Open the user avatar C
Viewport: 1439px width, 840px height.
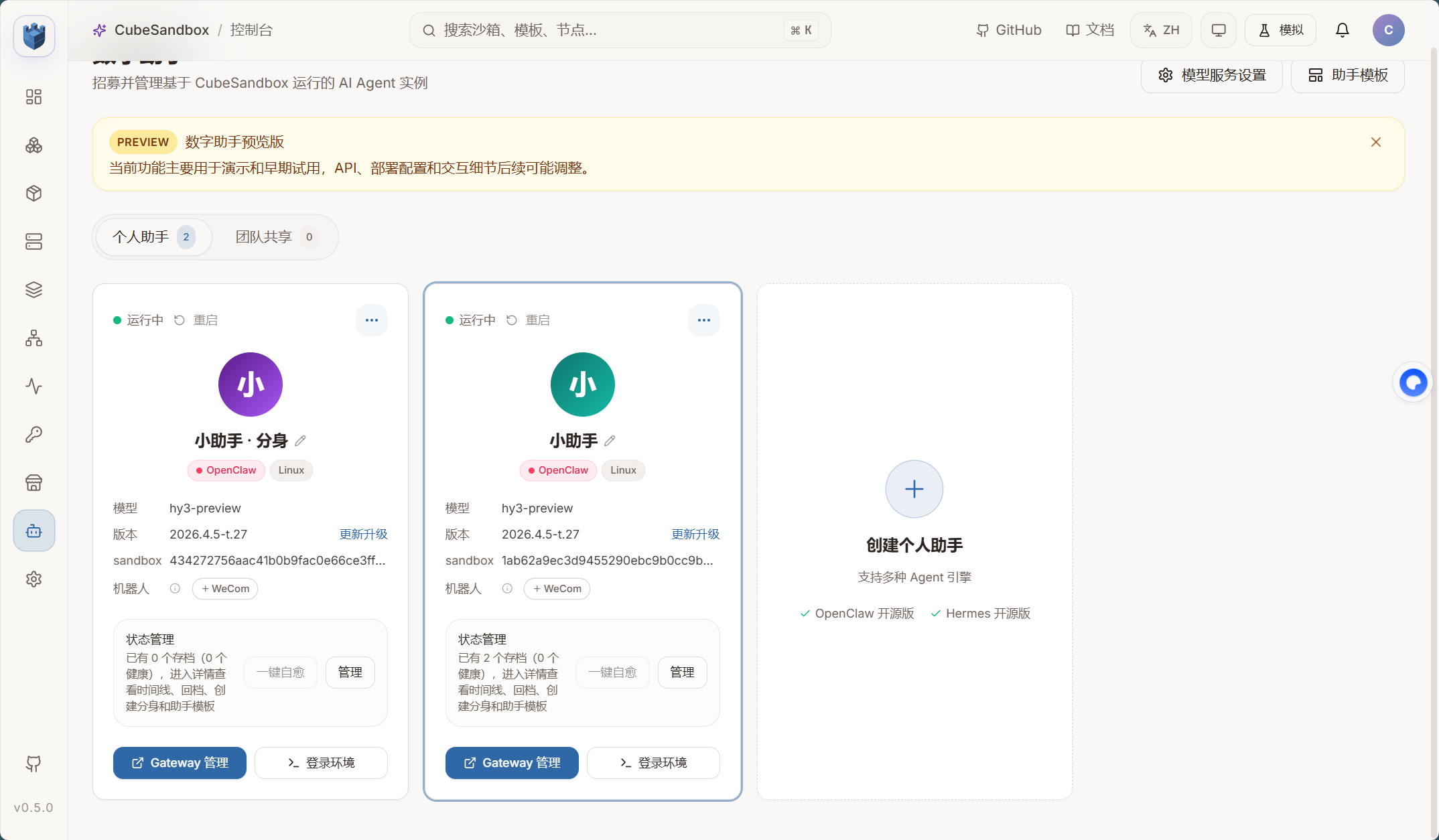point(1389,30)
